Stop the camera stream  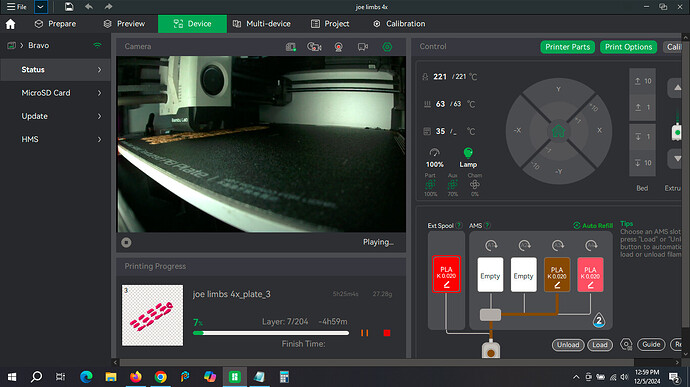pos(126,243)
